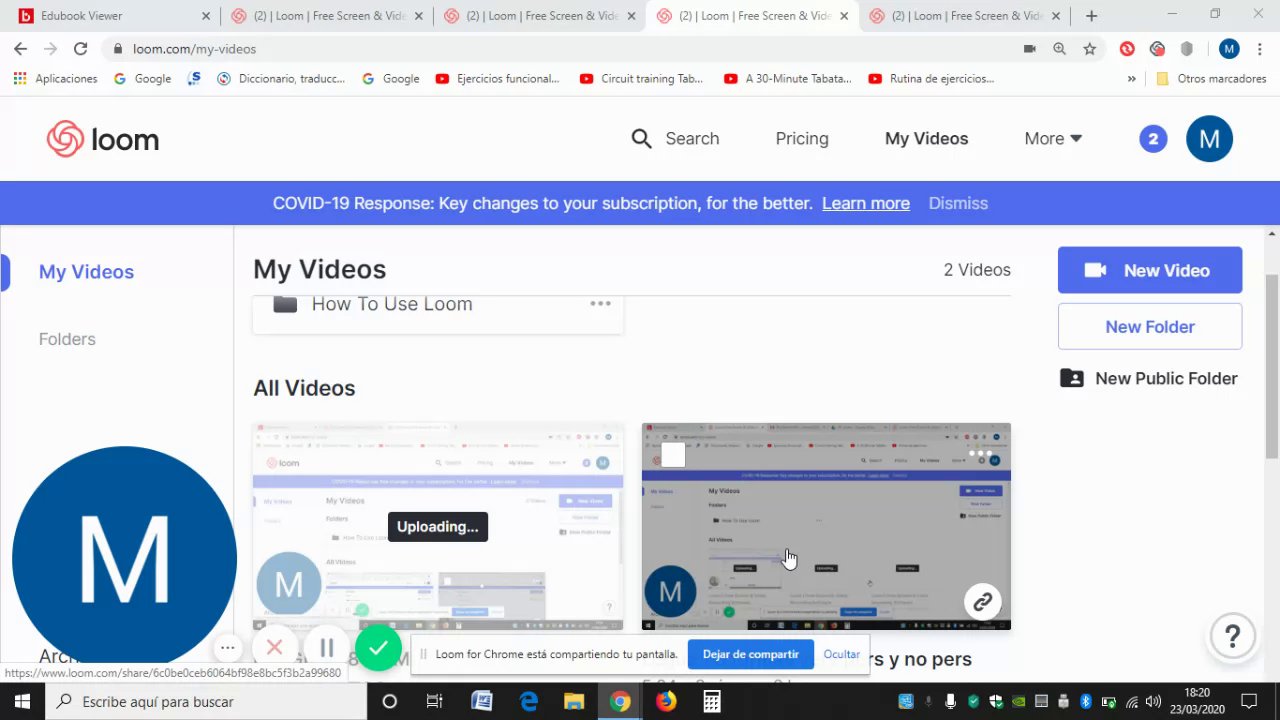
Task: Open the Aplicaciones bookmarks shortcut
Action: pyautogui.click(x=56, y=79)
